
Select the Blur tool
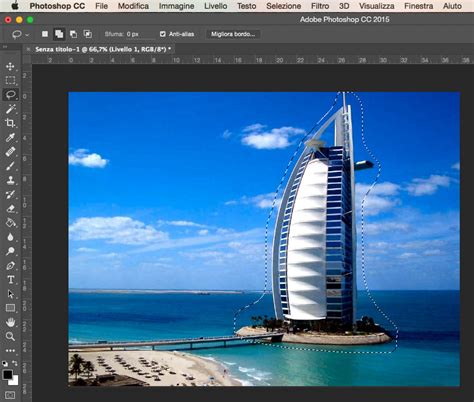tap(10, 237)
